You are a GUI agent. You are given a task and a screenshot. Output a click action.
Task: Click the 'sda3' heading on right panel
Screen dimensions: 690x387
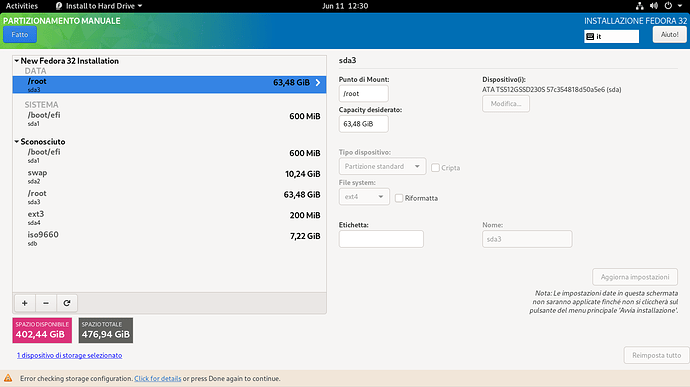pos(347,60)
